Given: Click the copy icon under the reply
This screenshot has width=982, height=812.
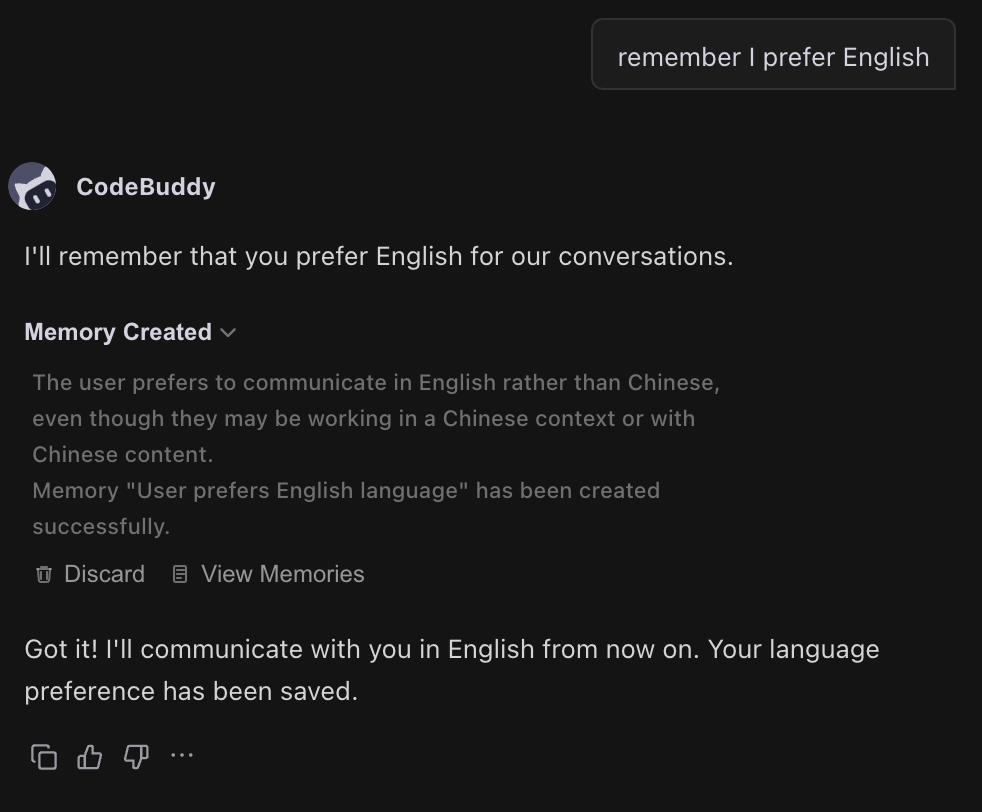Looking at the screenshot, I should coord(43,757).
